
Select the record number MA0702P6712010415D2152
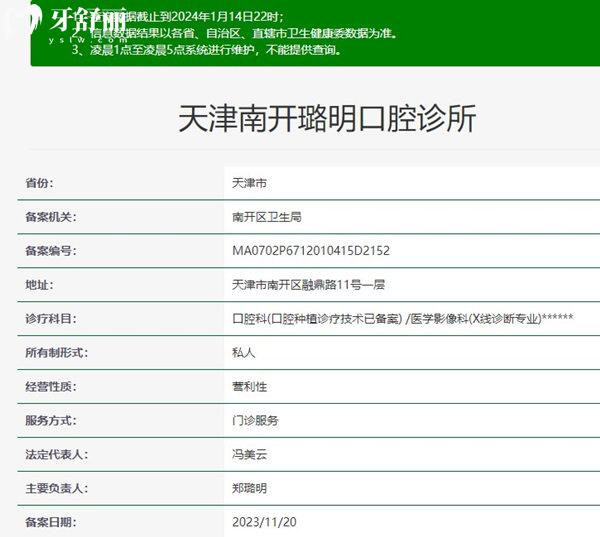coord(311,251)
